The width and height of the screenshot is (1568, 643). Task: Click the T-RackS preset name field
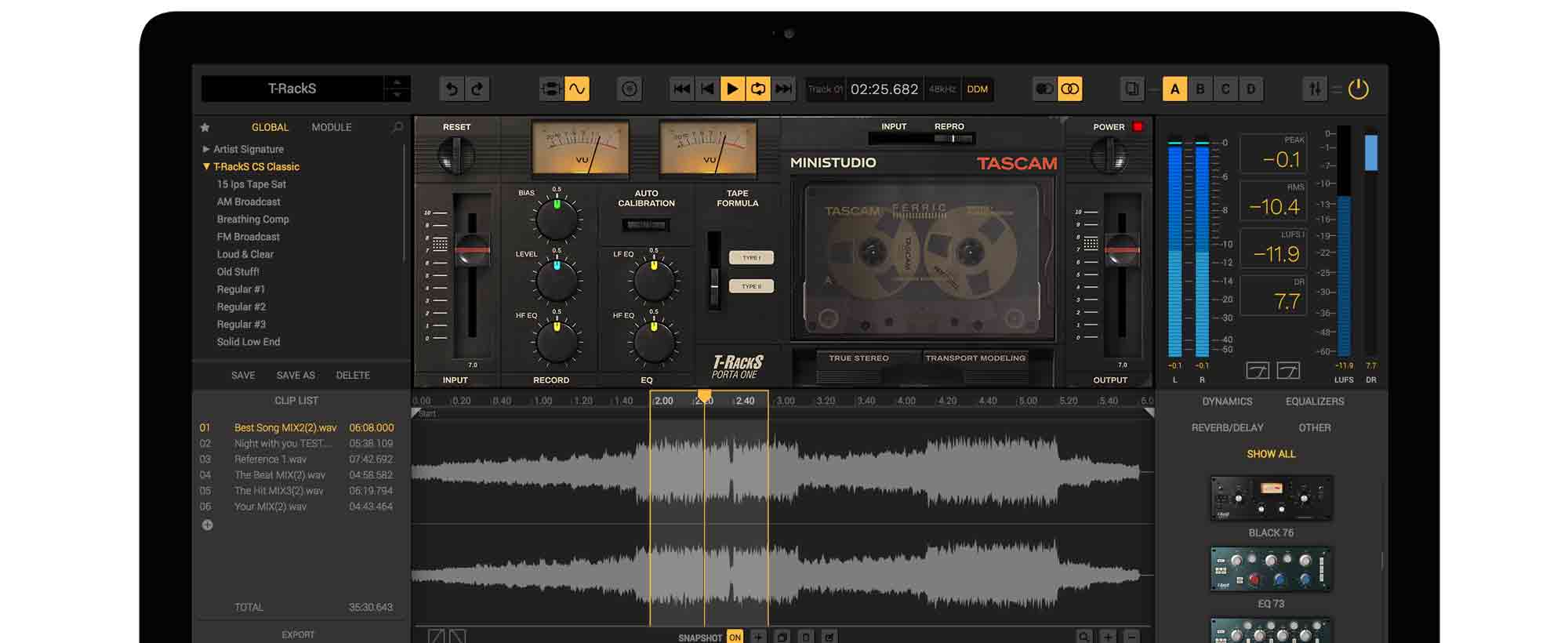pos(292,89)
